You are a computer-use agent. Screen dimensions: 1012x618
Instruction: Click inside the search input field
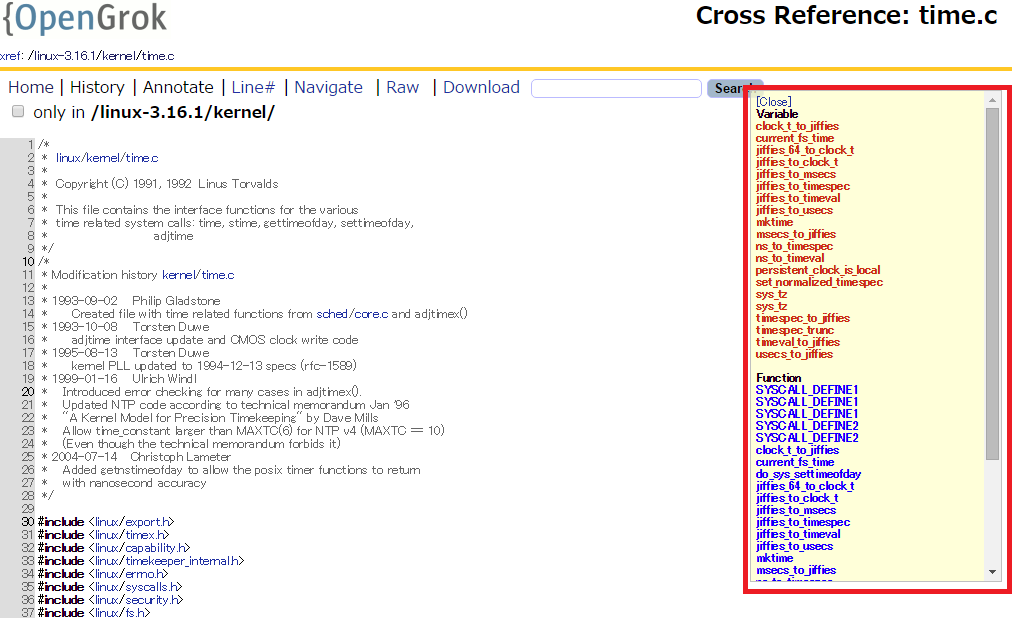click(x=617, y=88)
